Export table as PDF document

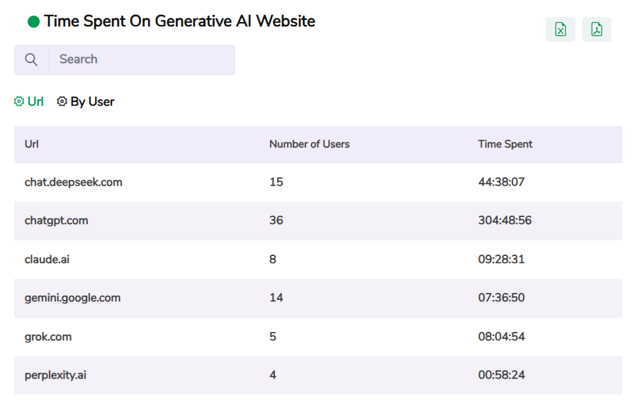click(x=597, y=29)
